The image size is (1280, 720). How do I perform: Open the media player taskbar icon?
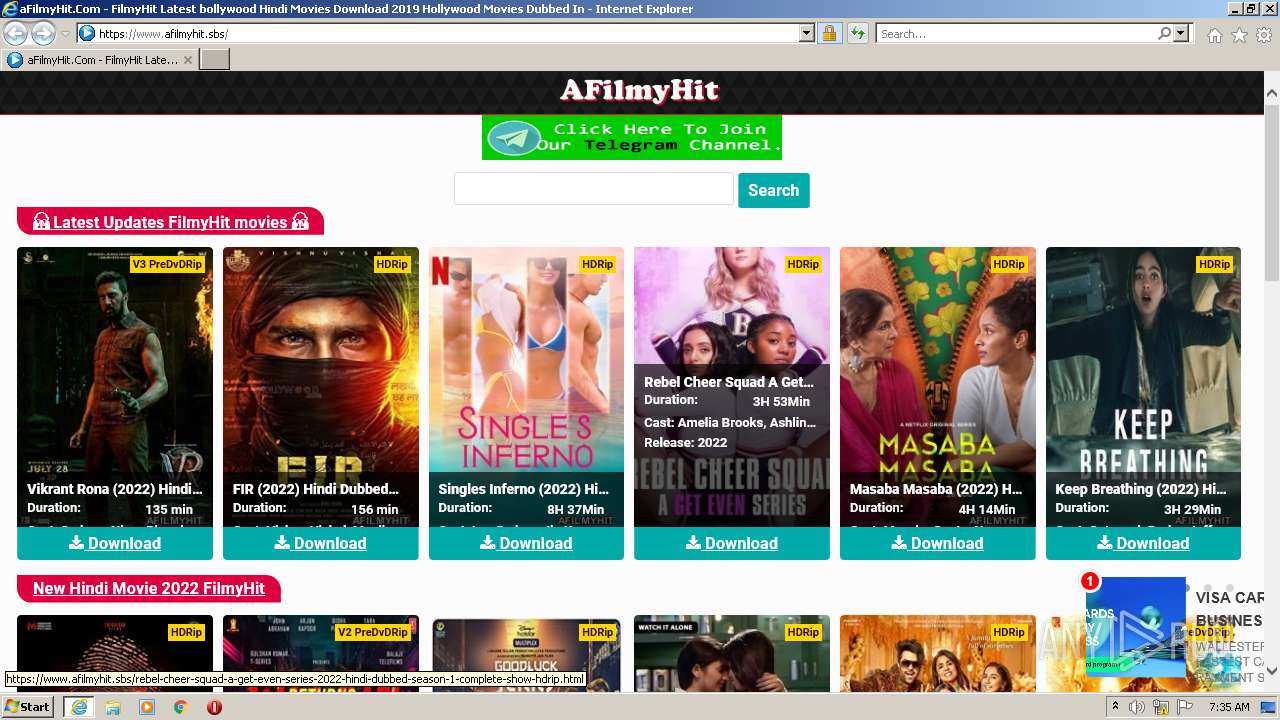click(x=147, y=707)
